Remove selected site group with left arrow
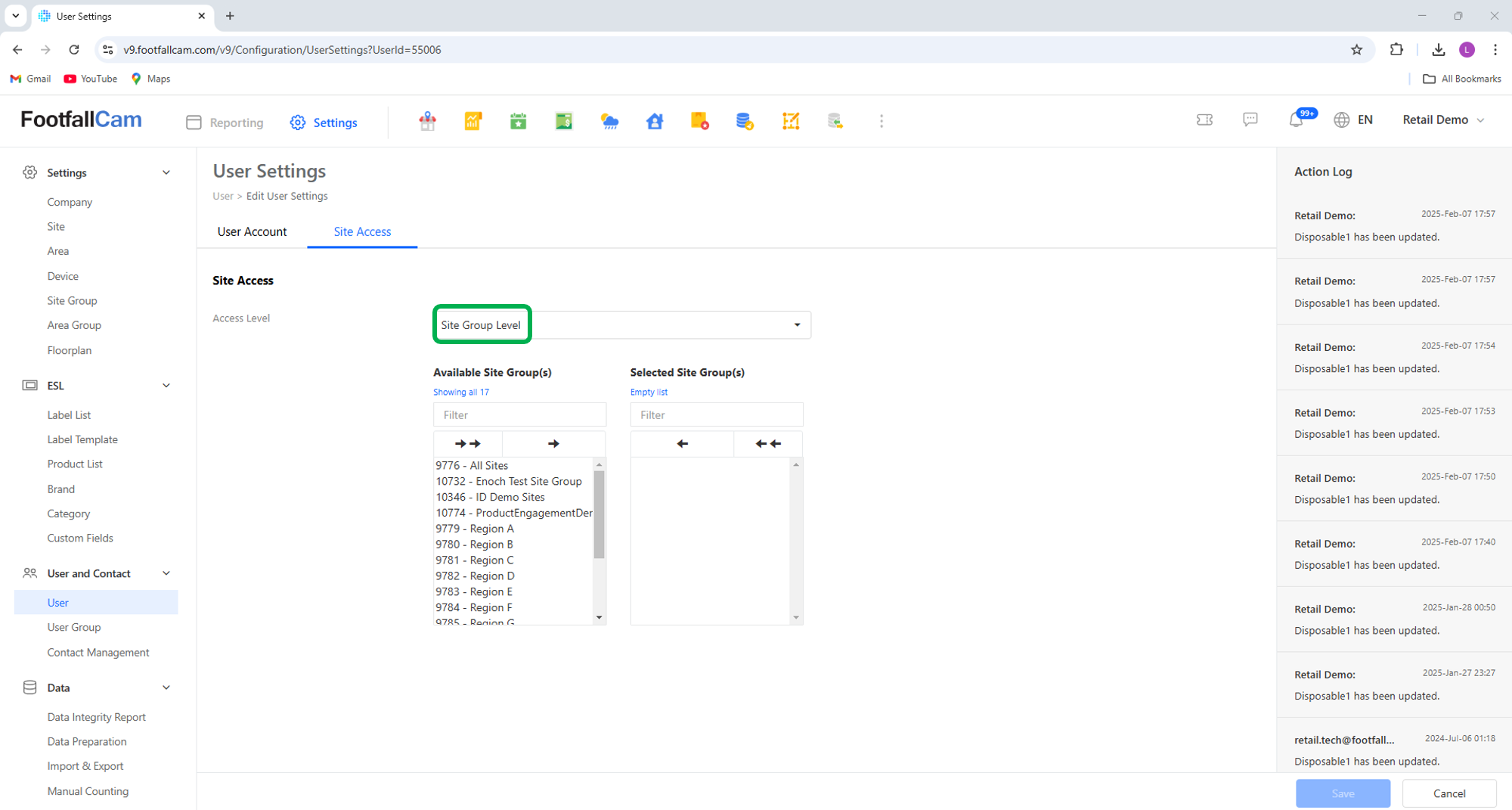The height and width of the screenshot is (810, 1512). click(683, 444)
